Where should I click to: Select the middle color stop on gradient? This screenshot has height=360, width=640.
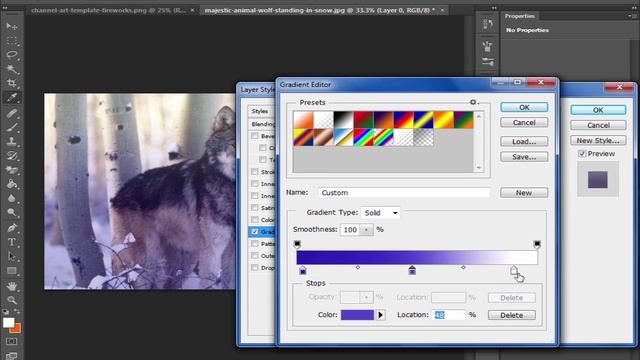pos(412,270)
